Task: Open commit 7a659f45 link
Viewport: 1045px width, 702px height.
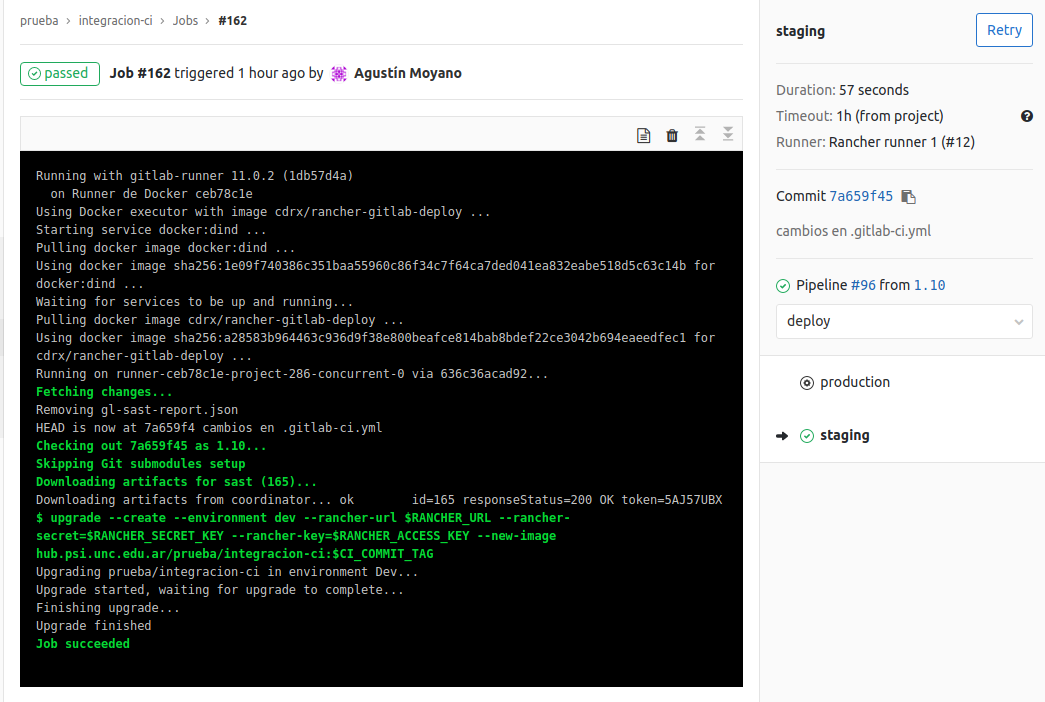Action: click(x=860, y=196)
